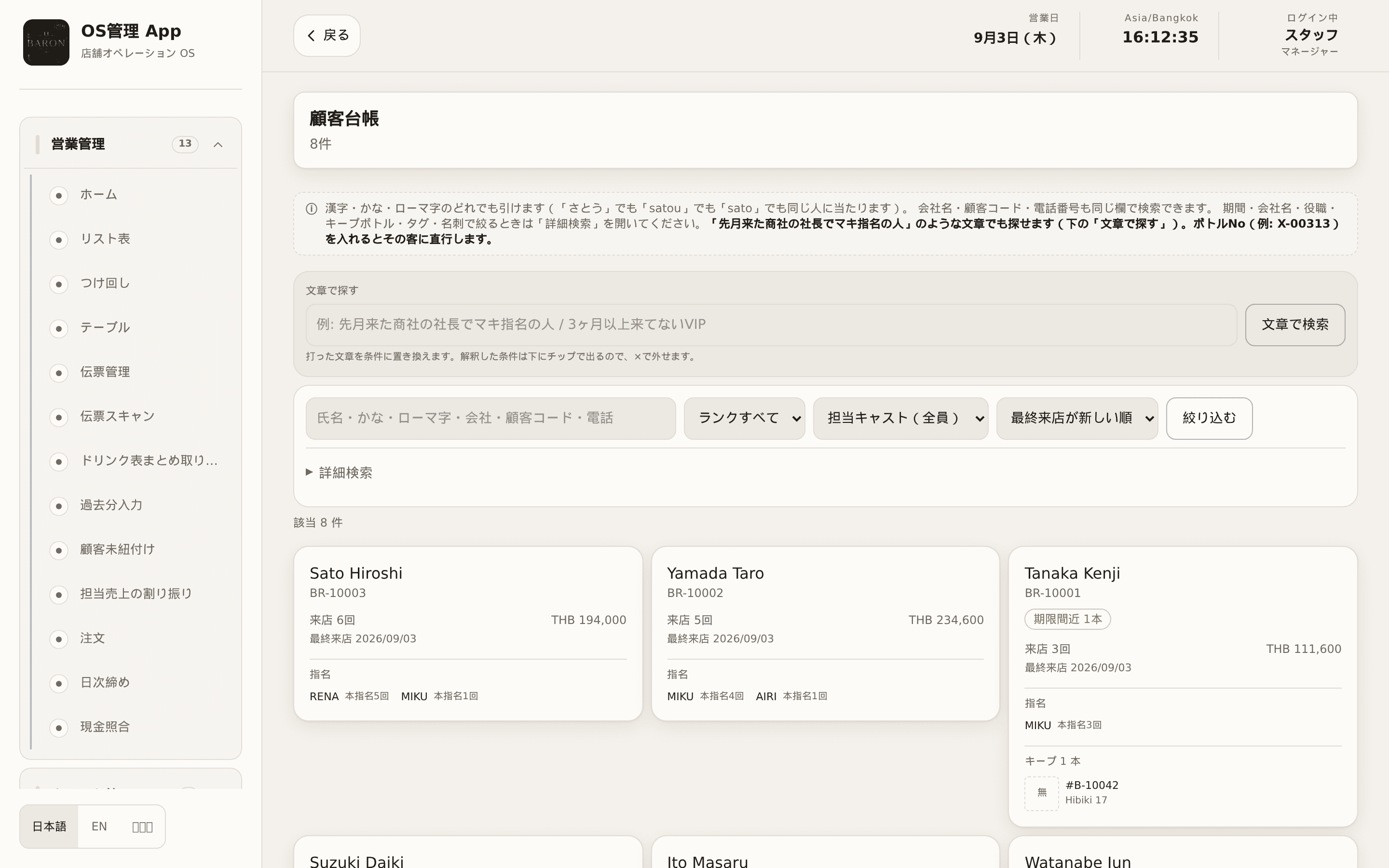Click the bullet icon next to つけ回し
The width and height of the screenshot is (1389, 868).
(x=58, y=284)
